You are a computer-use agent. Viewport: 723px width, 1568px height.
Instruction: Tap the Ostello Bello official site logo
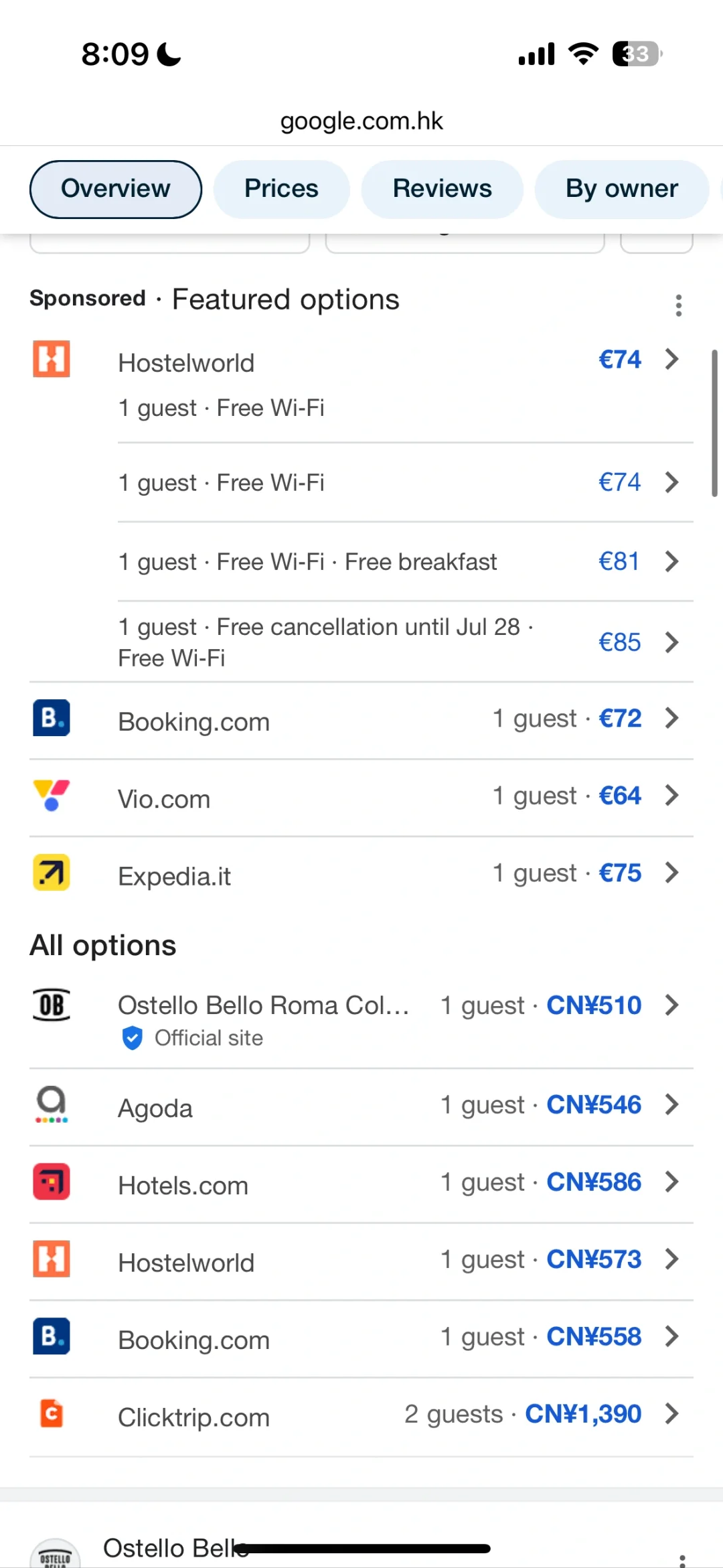(52, 1005)
